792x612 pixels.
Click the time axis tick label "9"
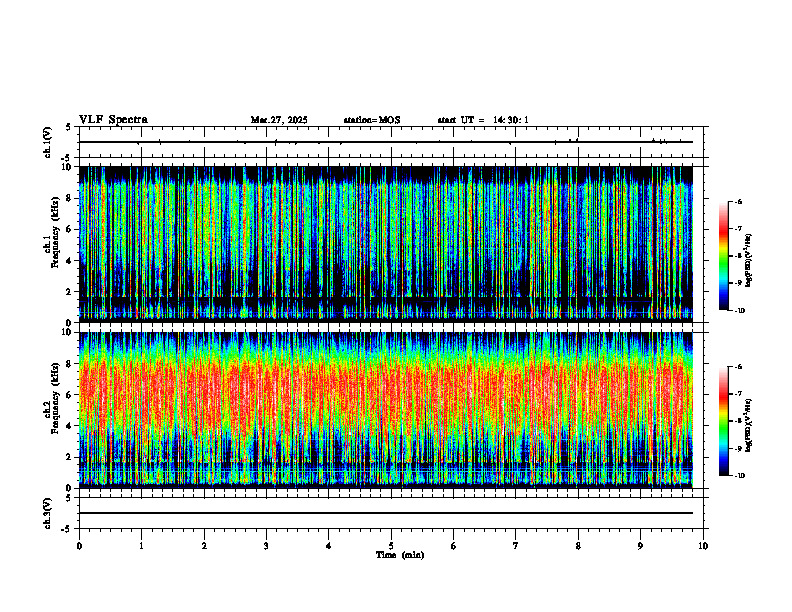click(x=640, y=546)
